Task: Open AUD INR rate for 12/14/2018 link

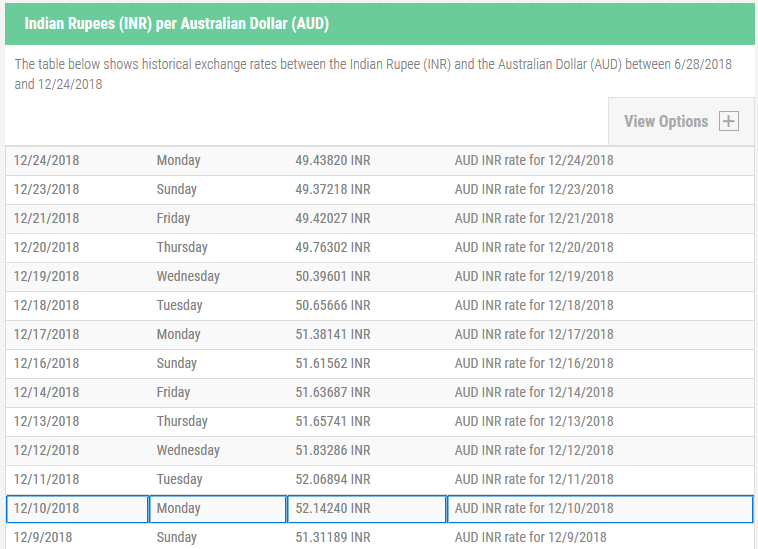Action: pos(534,392)
